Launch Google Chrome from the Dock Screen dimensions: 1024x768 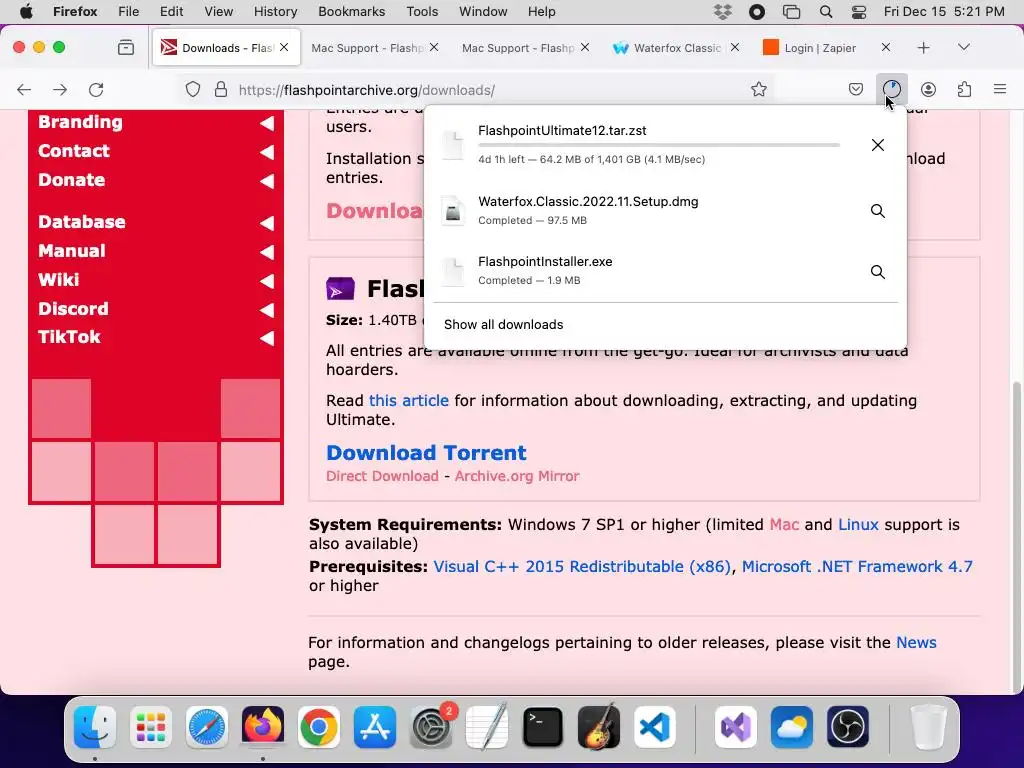click(x=319, y=727)
